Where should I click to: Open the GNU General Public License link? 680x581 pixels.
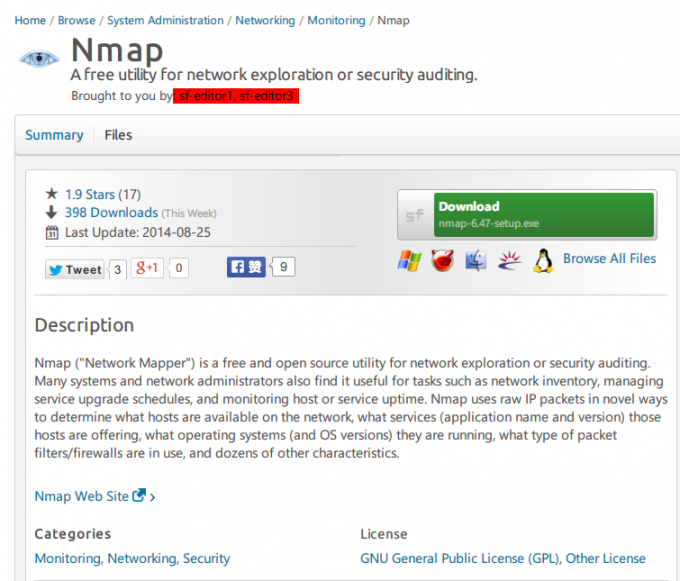tap(461, 558)
